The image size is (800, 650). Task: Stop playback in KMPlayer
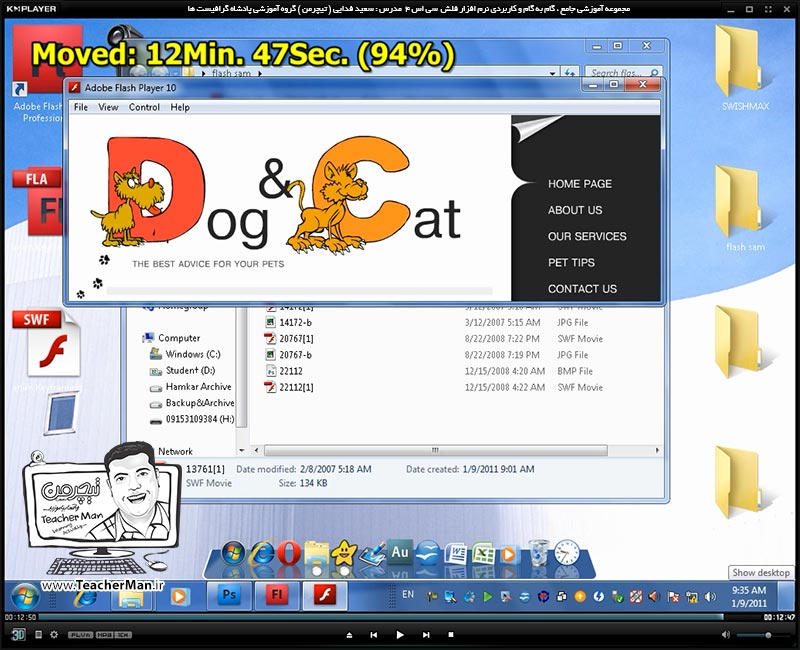click(x=451, y=635)
